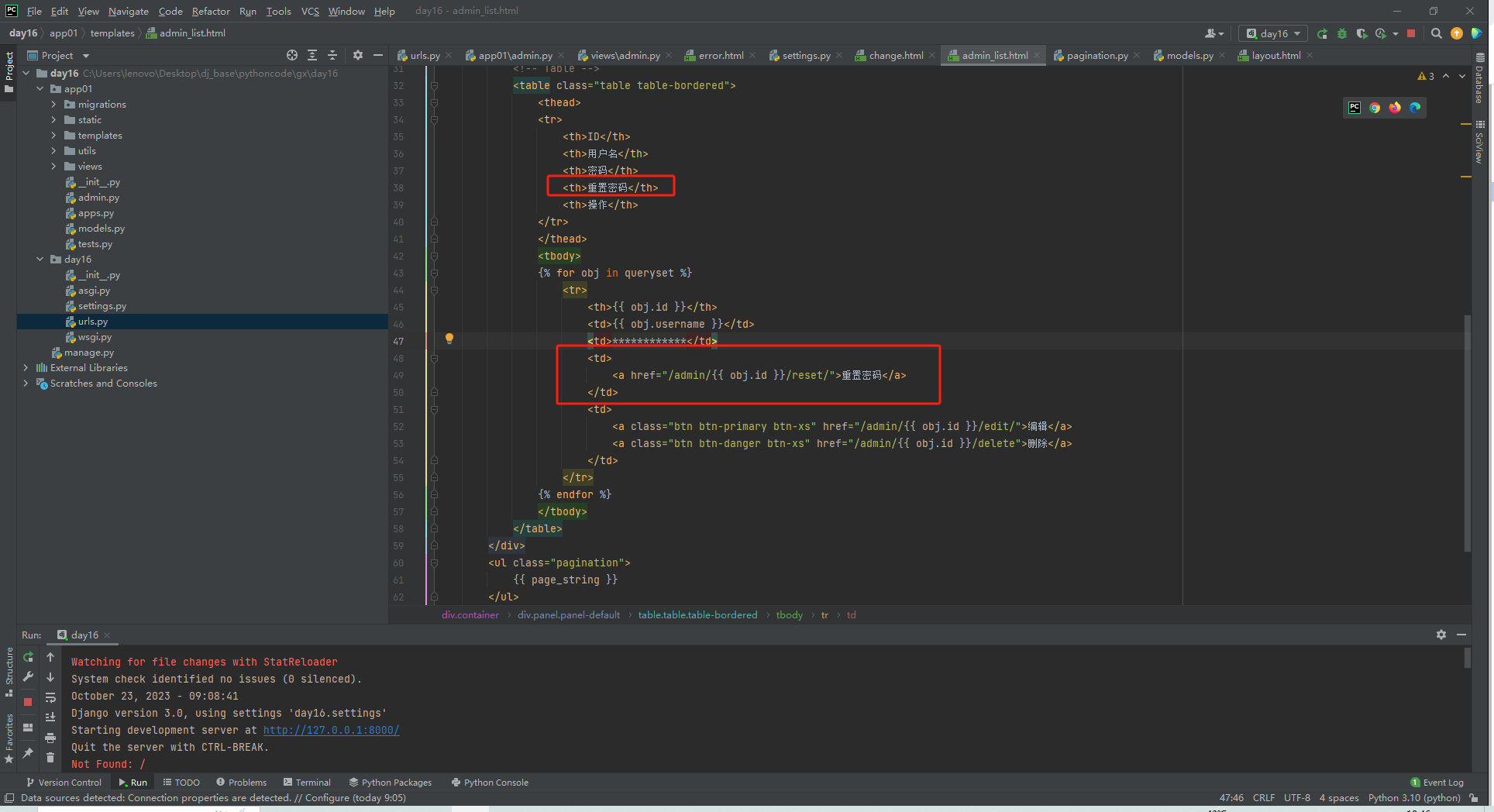Open the day16 run configuration dropdown
Viewport: 1494px width, 812px height.
(1274, 33)
